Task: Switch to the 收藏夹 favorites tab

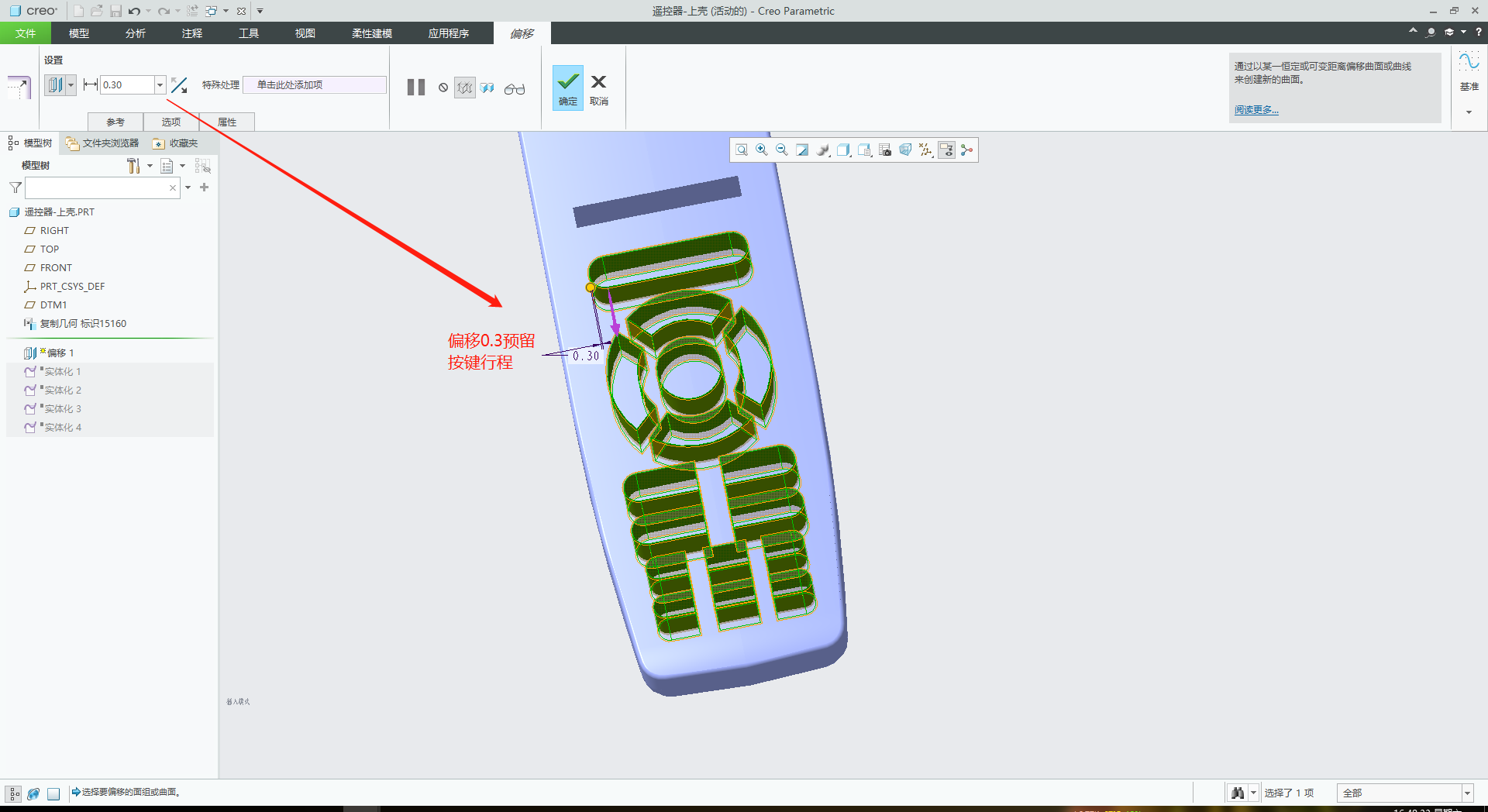Action: coord(176,143)
